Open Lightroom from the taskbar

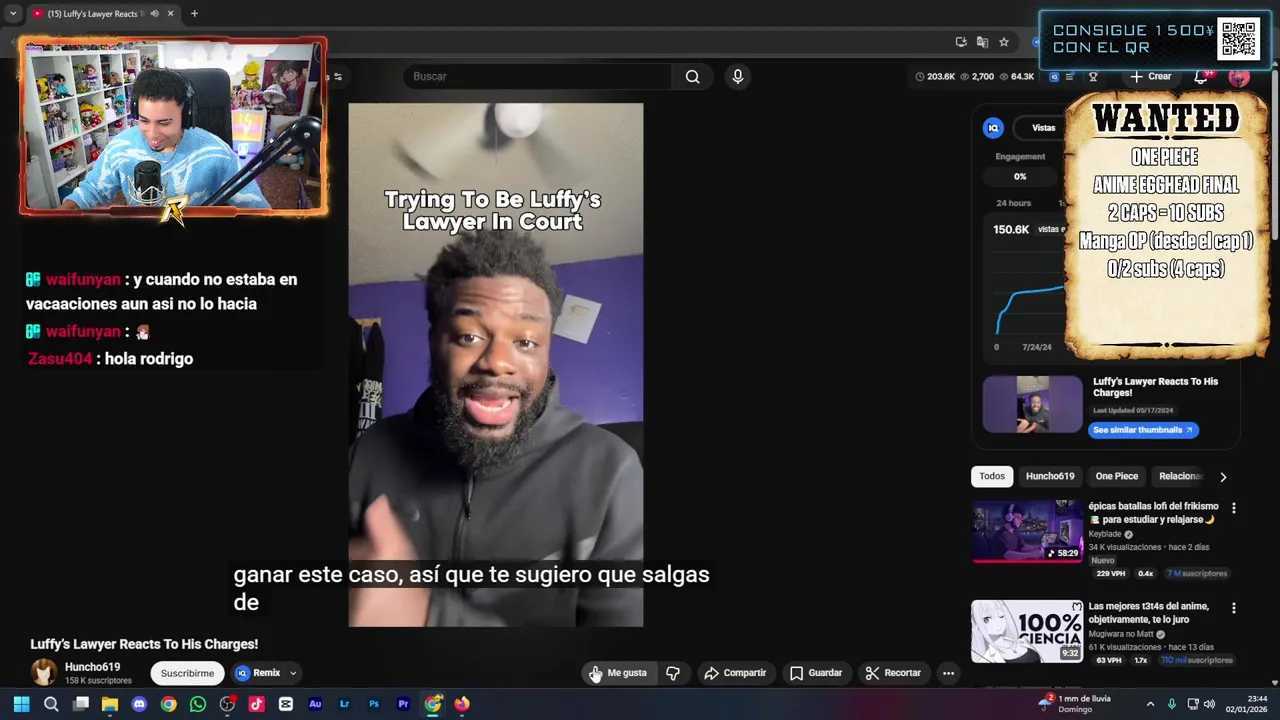point(344,704)
